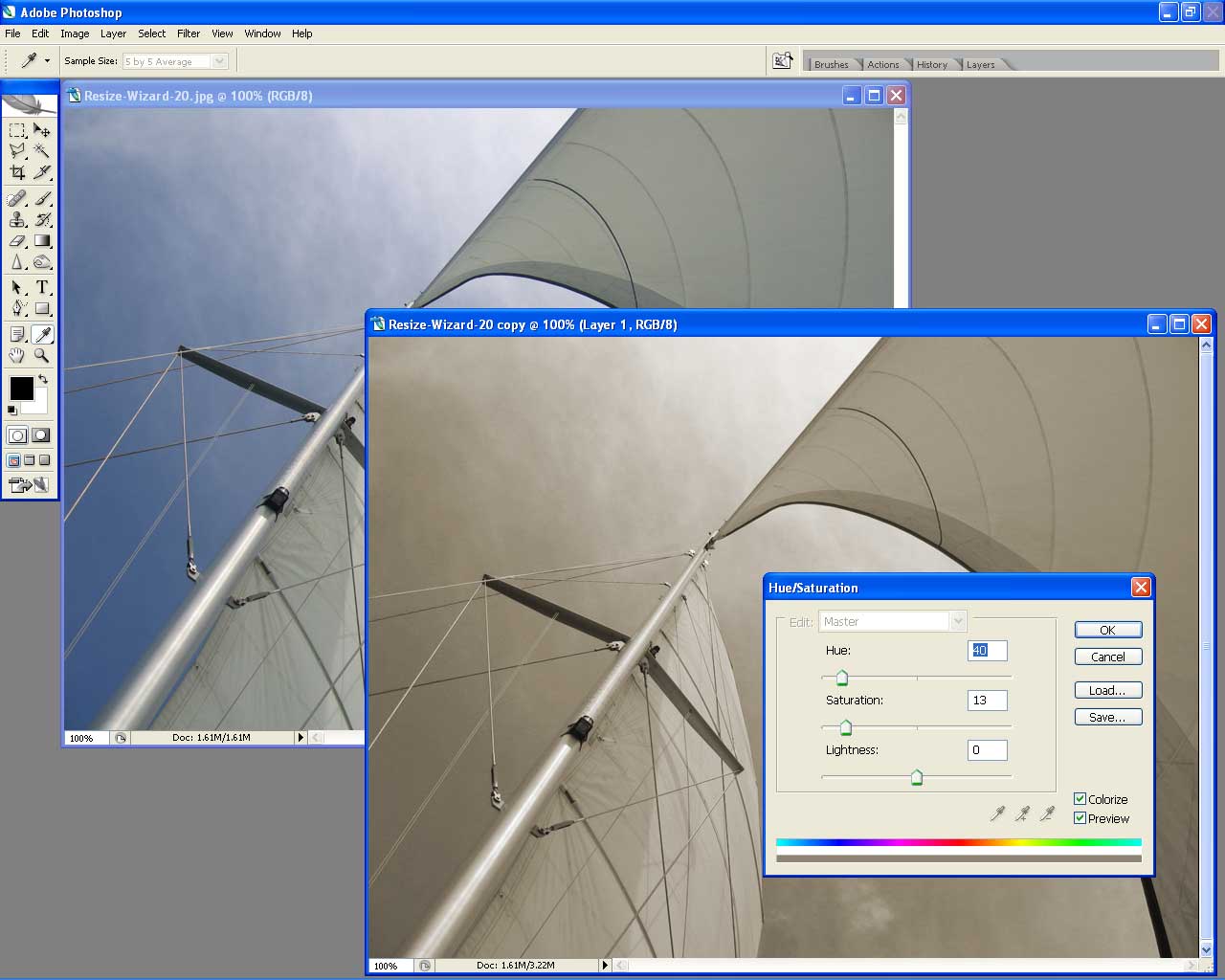Click the Saturation slider handle
Screen dimensions: 1225x980
[x=845, y=728]
